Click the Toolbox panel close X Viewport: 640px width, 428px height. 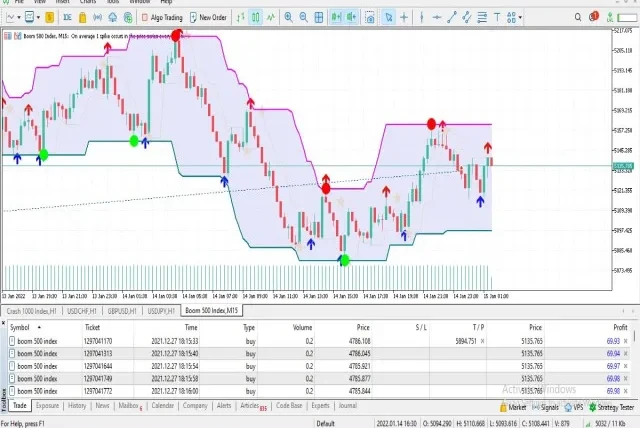4,323
